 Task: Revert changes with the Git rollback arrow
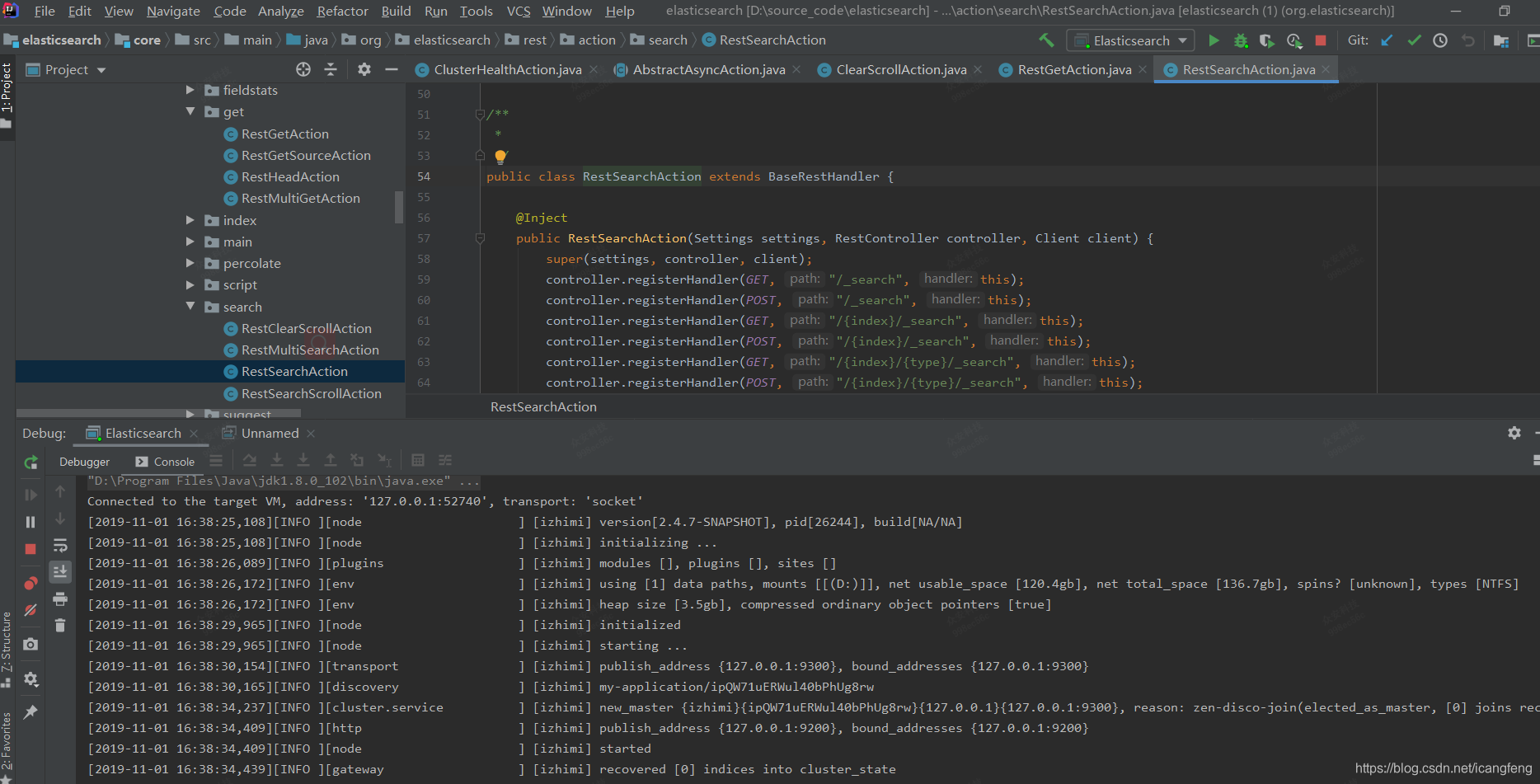tap(1467, 40)
